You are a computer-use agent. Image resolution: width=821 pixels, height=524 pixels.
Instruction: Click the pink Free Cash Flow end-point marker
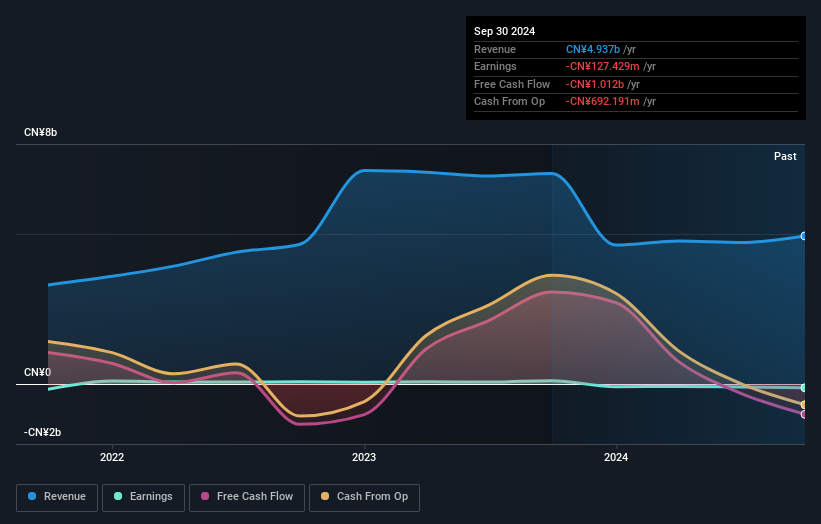(804, 414)
